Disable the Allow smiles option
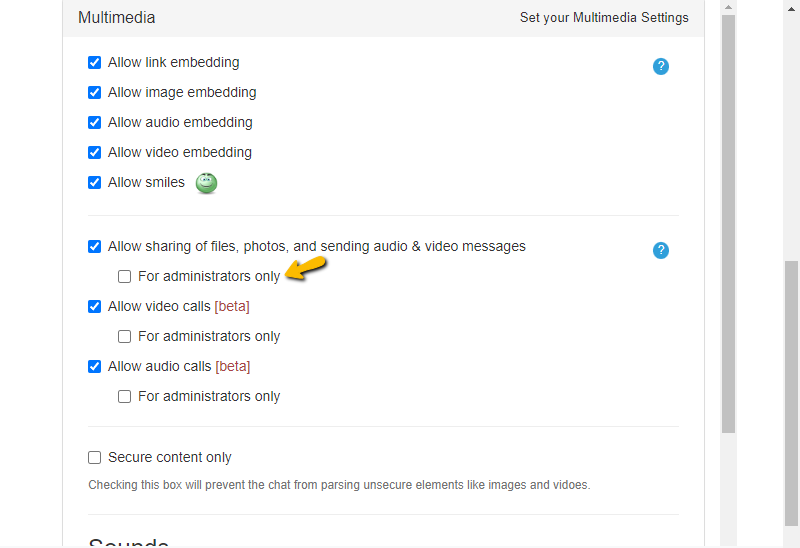The width and height of the screenshot is (800, 548). click(95, 182)
